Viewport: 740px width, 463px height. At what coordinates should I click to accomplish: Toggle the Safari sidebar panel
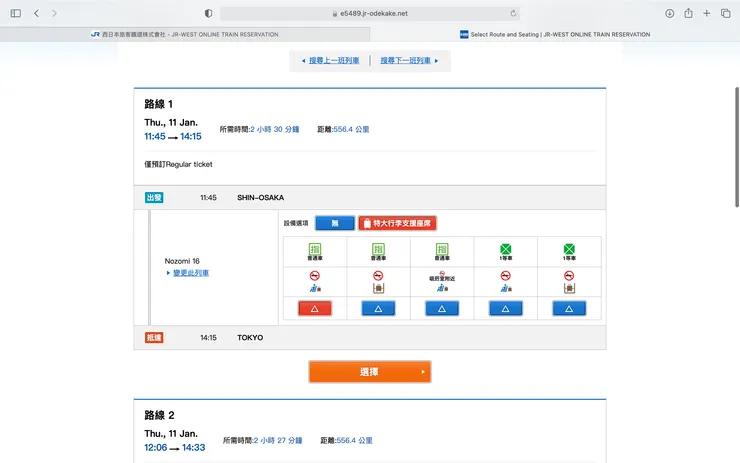click(x=16, y=13)
